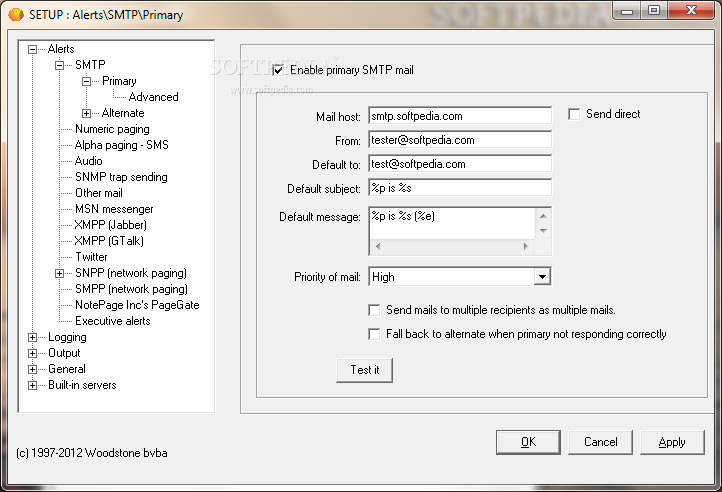This screenshot has height=492, width=722.
Task: Expand the Logging tree node
Action: (32, 337)
